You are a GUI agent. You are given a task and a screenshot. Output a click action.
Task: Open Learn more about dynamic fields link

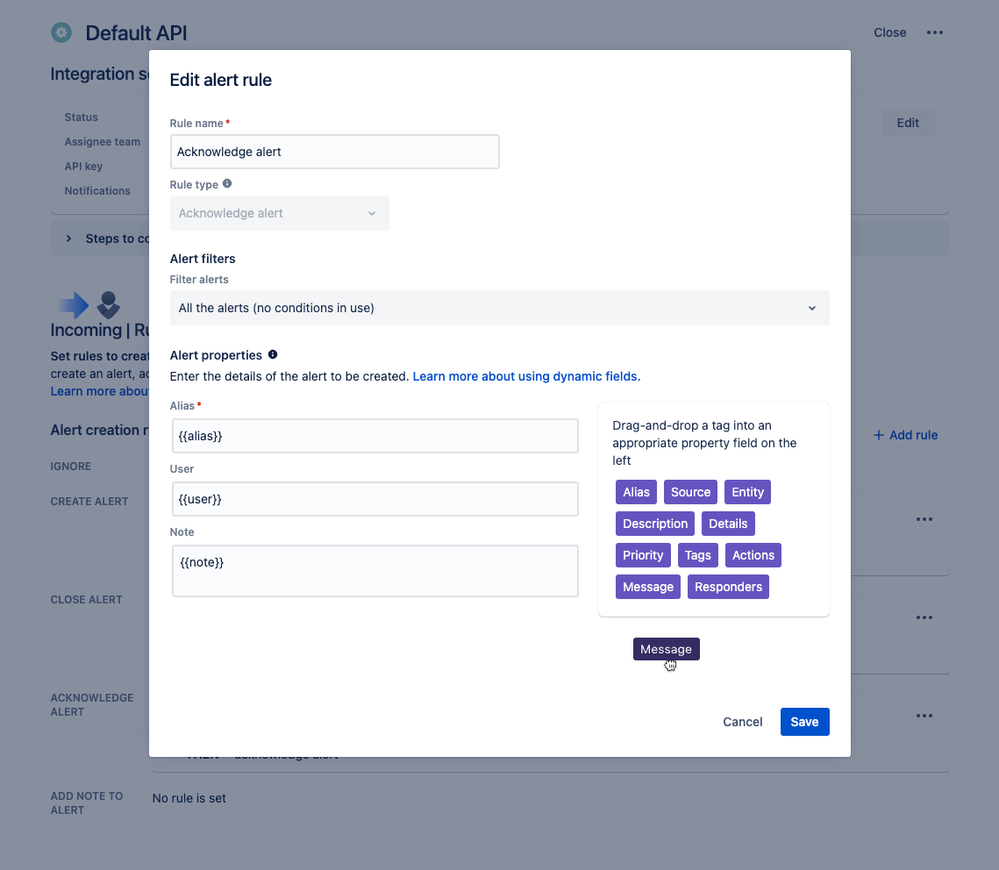pyautogui.click(x=526, y=376)
